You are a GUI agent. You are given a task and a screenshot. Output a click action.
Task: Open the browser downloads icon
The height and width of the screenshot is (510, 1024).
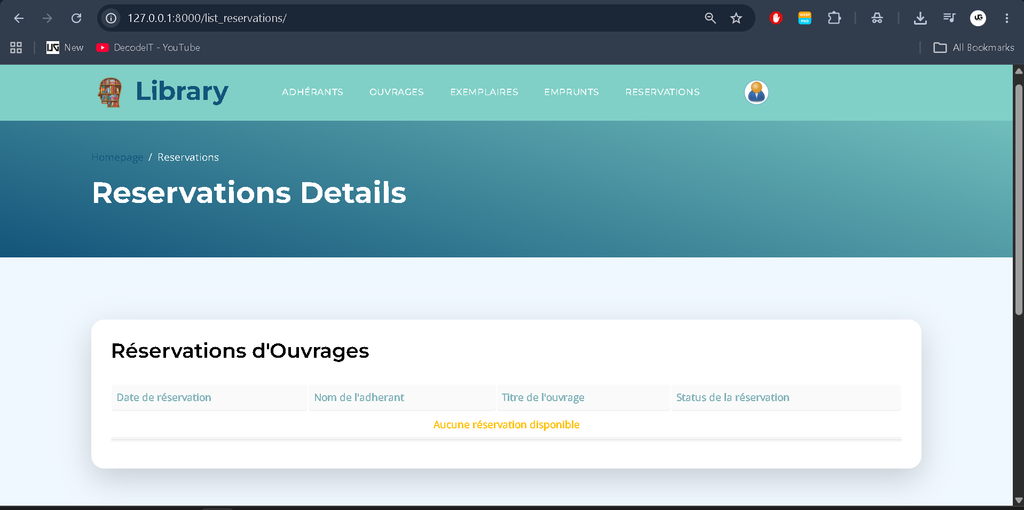(920, 18)
